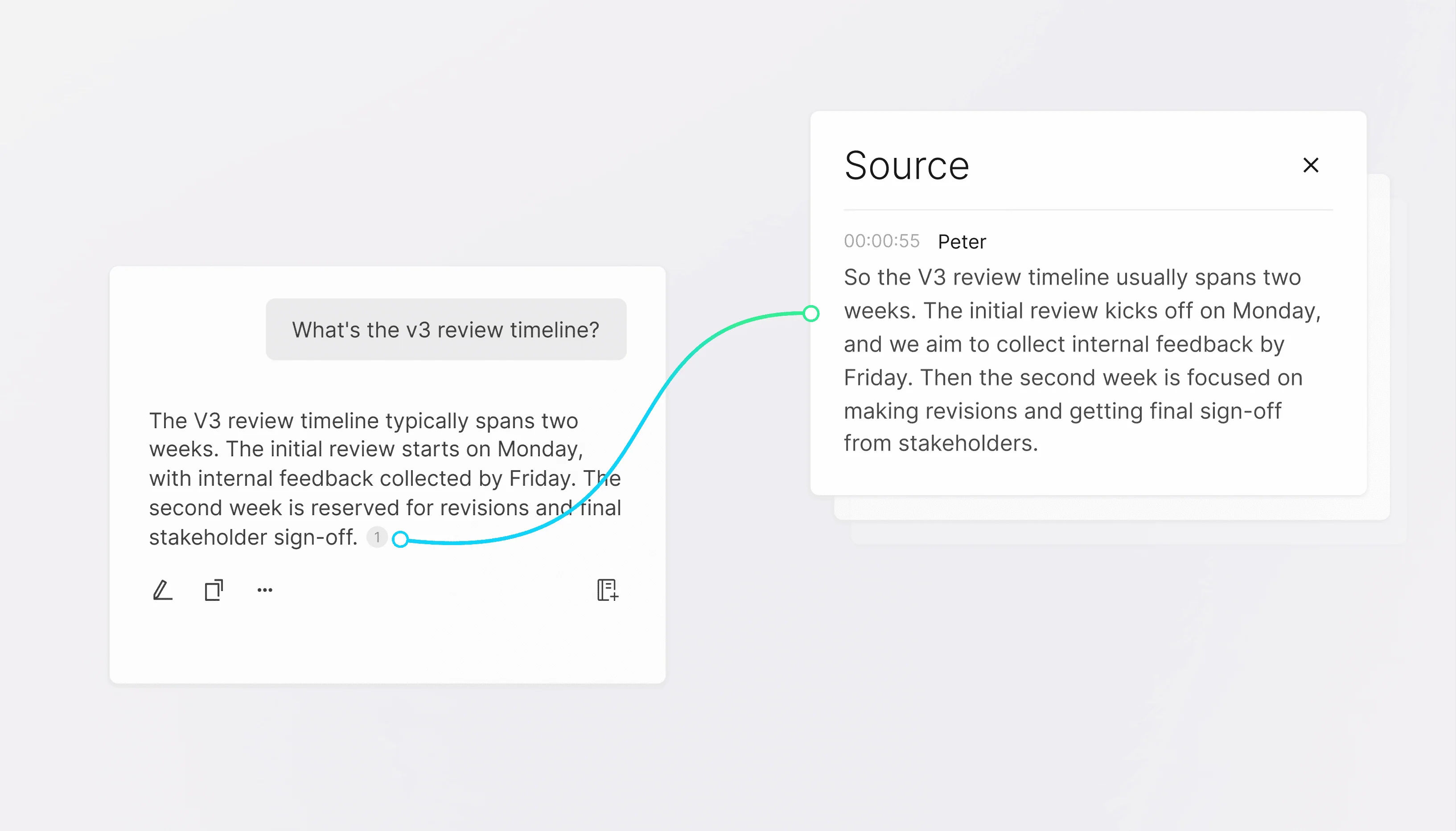Close the Source panel

pyautogui.click(x=1311, y=165)
